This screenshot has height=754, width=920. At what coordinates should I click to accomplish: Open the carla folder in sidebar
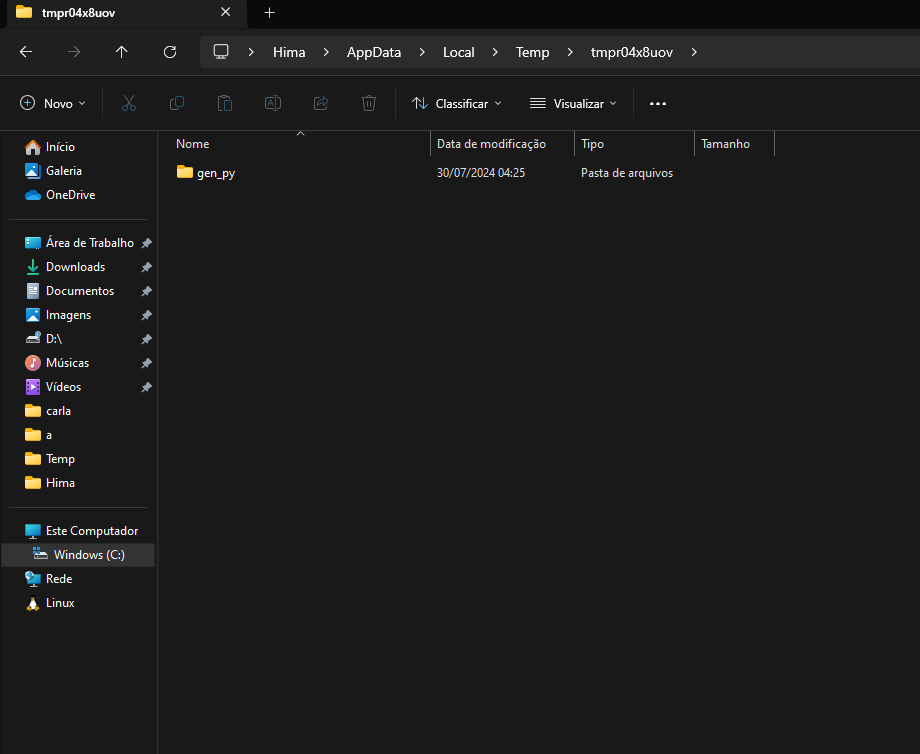tap(48, 411)
